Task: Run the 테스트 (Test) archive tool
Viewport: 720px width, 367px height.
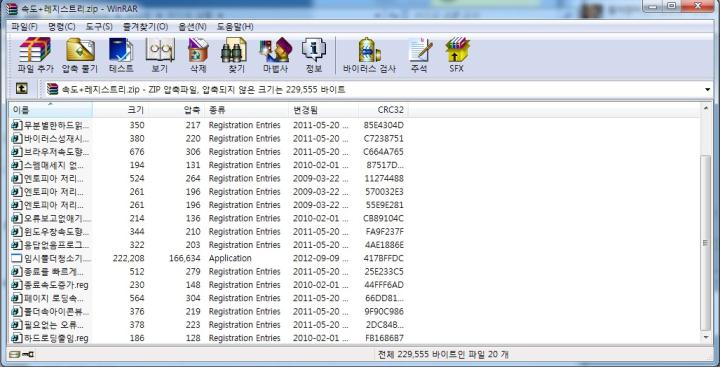Action: (121, 55)
